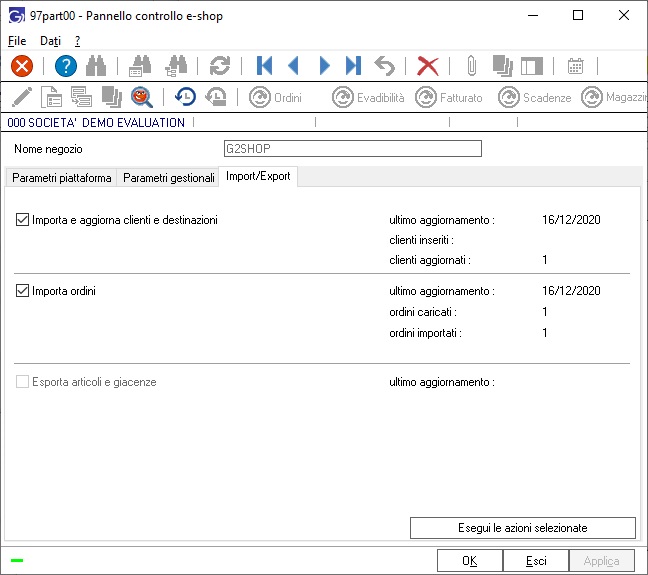This screenshot has width=648, height=575.
Task: Click the stacked lists icon in second toolbar
Action: [81, 98]
